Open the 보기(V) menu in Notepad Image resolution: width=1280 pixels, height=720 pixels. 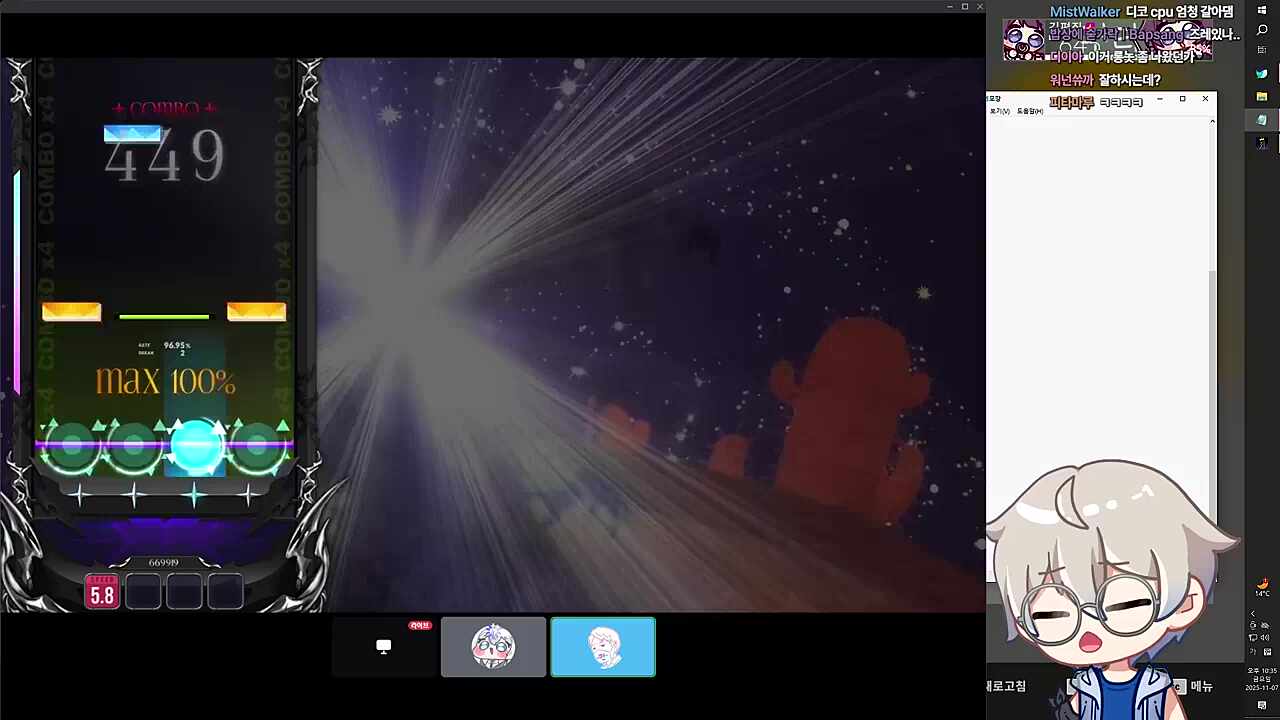999,111
